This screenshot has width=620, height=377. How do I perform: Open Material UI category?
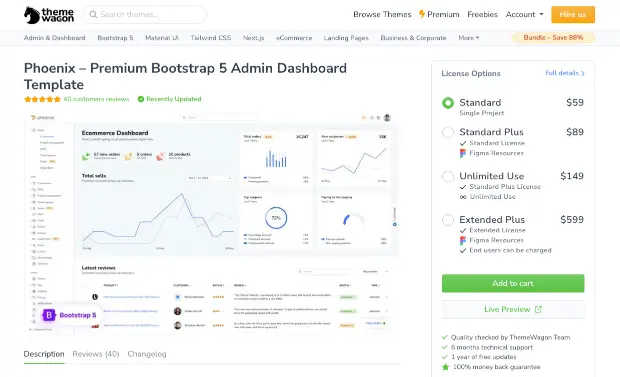162,38
